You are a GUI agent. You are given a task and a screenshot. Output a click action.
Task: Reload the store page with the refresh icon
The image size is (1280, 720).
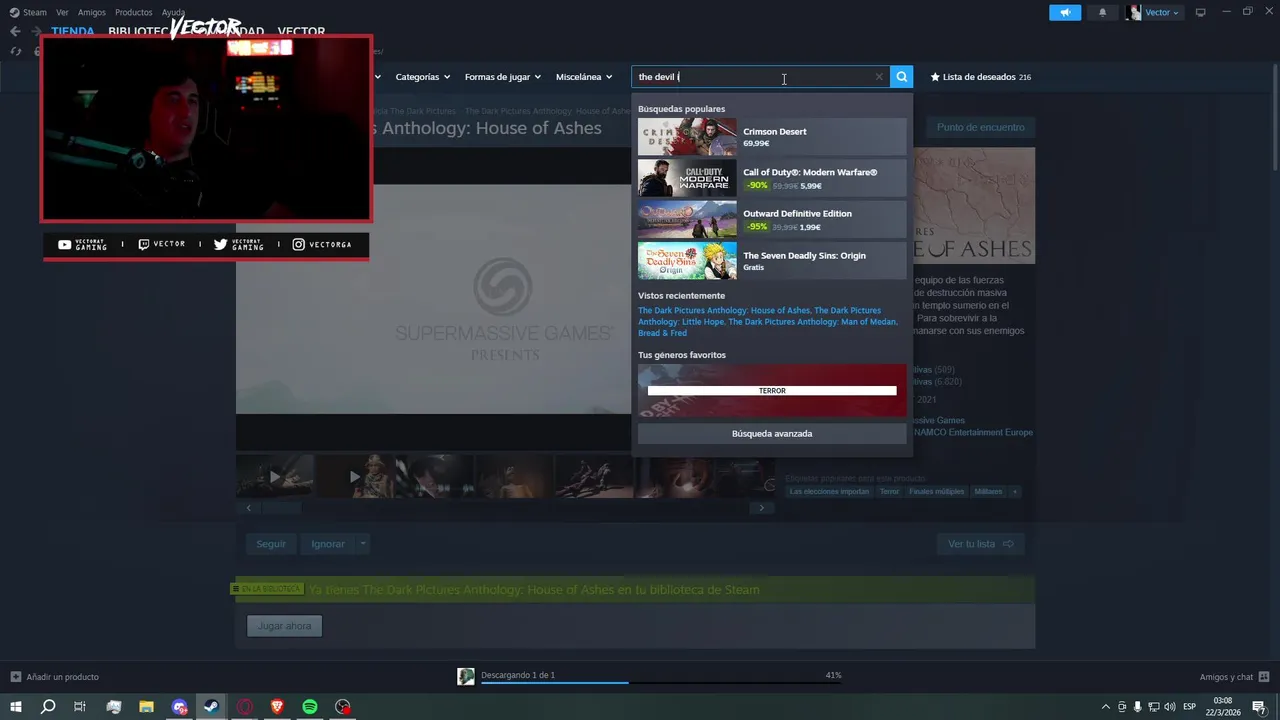[x=15, y=51]
